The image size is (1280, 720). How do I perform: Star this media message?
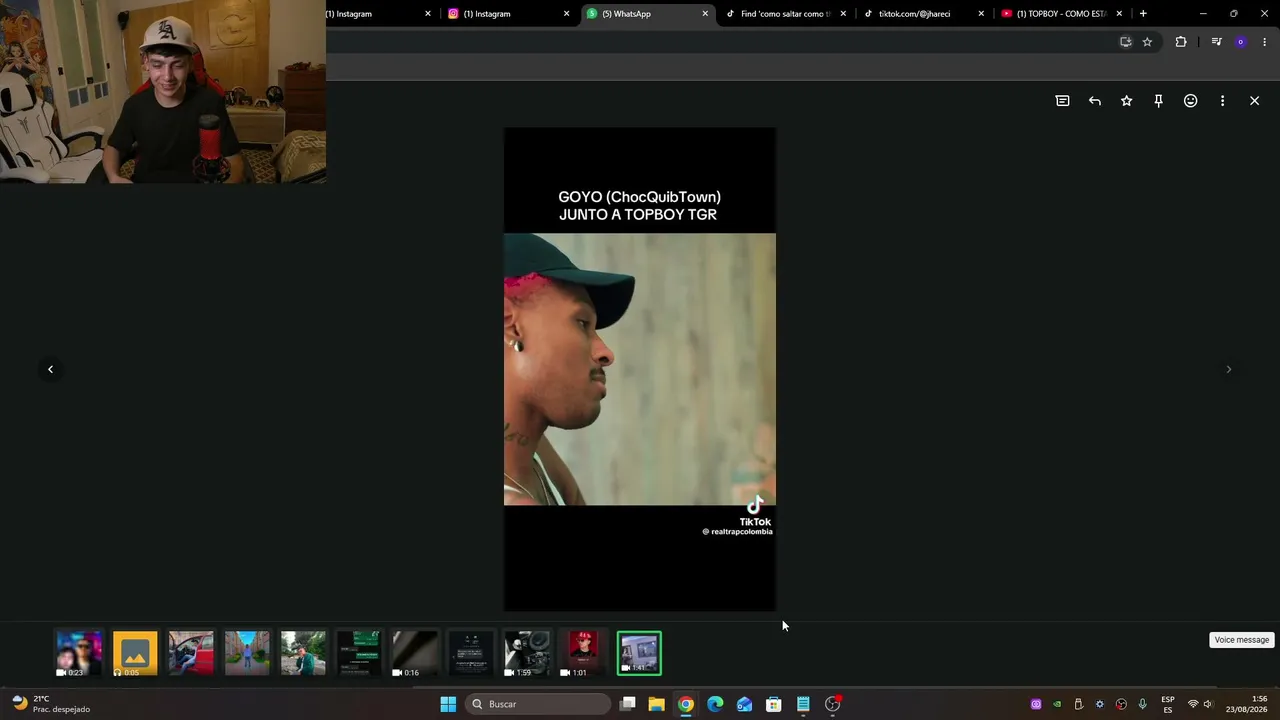click(x=1127, y=101)
